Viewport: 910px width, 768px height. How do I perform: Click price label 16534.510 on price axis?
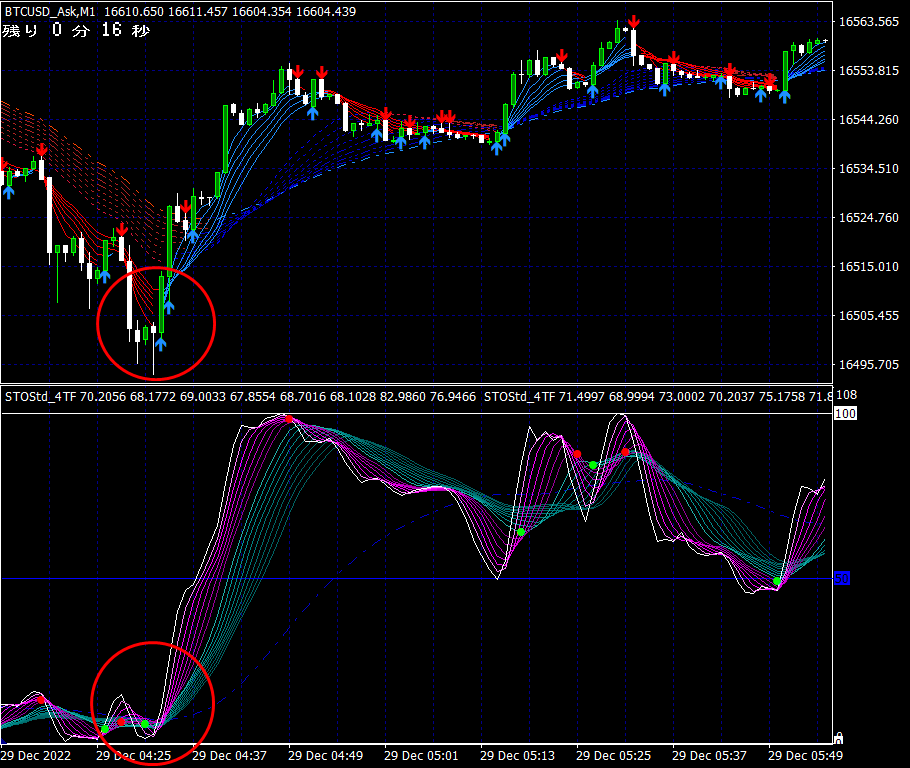point(869,168)
